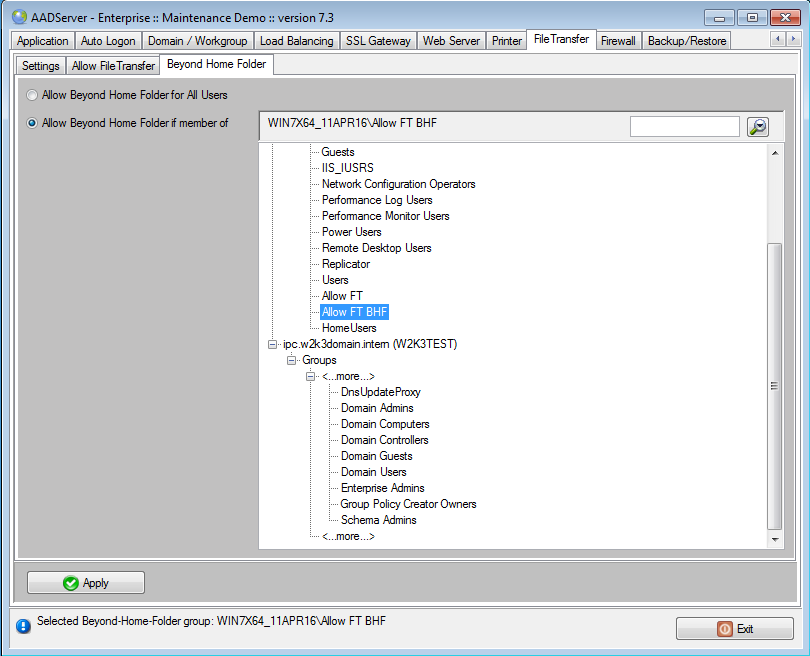Click the magnifier search icon button
Screen dimensions: 810x656
[x=758, y=126]
